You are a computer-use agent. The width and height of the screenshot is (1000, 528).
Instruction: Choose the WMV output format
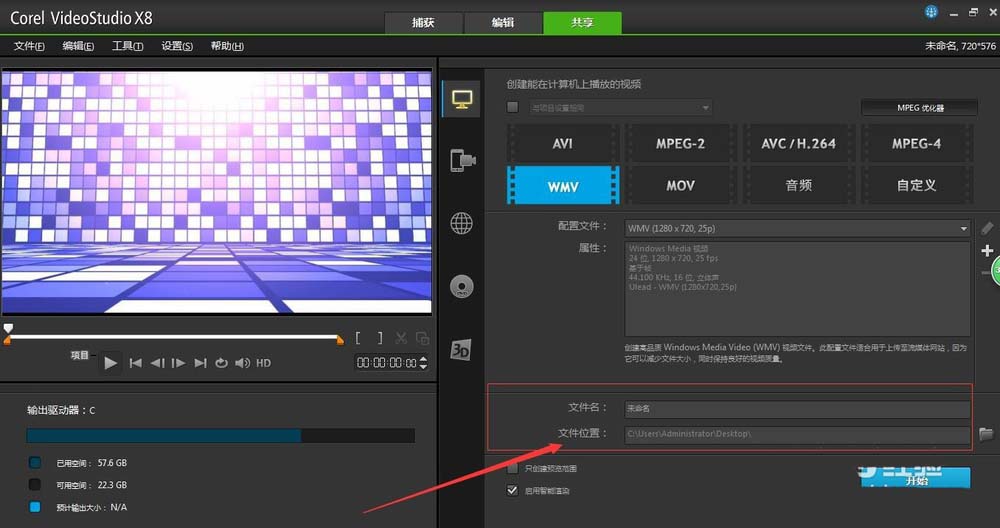[562, 186]
